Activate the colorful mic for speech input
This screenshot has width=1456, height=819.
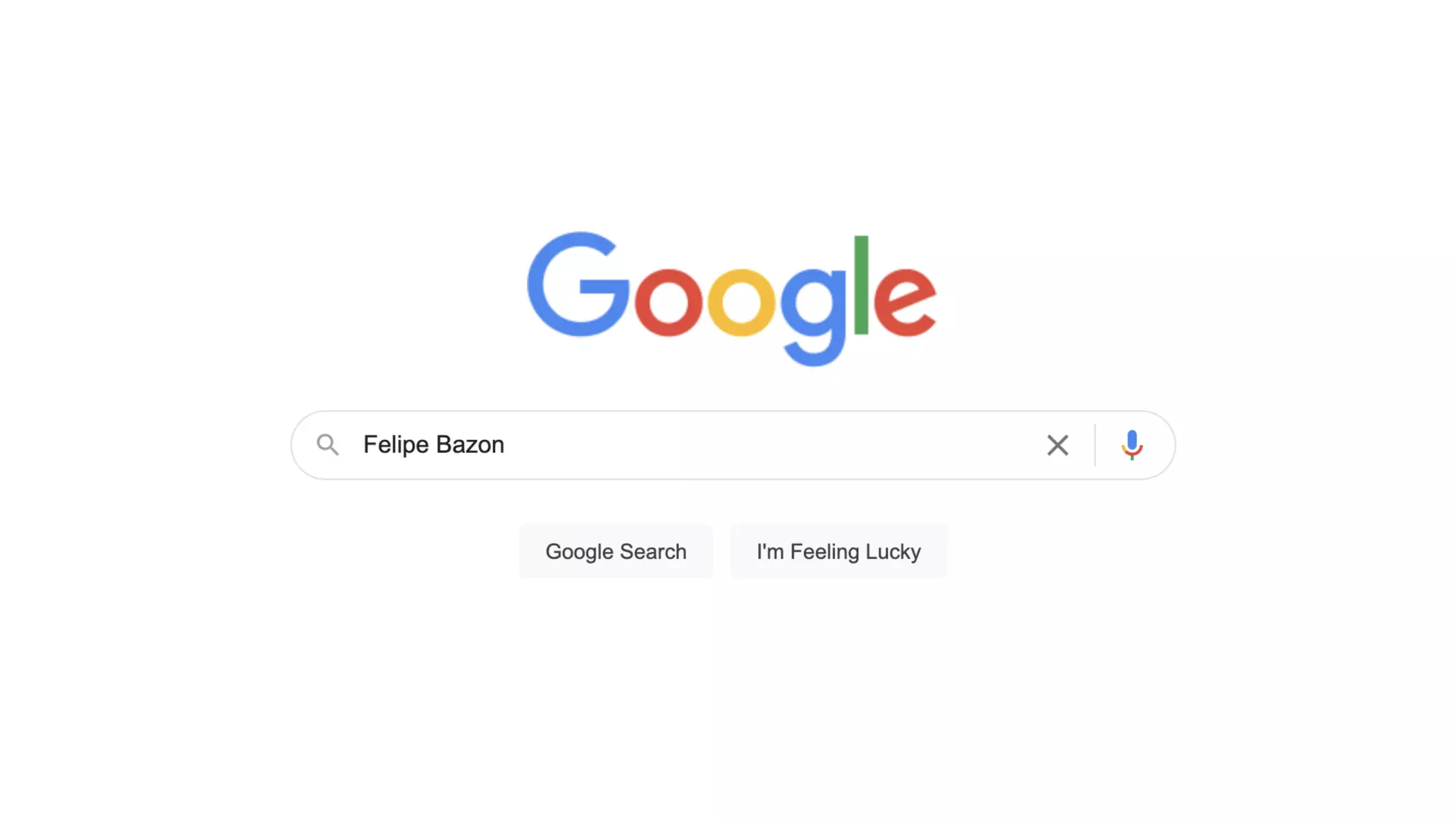coord(1132,445)
